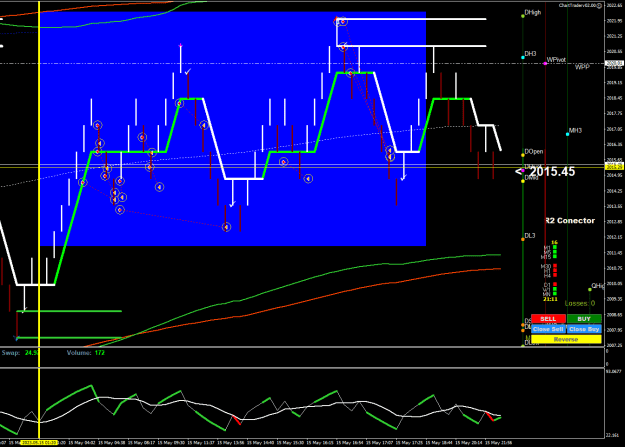Viewport: 625px width, 447px height.
Task: Click the D1 red timeframe signal square
Action: click(555, 284)
